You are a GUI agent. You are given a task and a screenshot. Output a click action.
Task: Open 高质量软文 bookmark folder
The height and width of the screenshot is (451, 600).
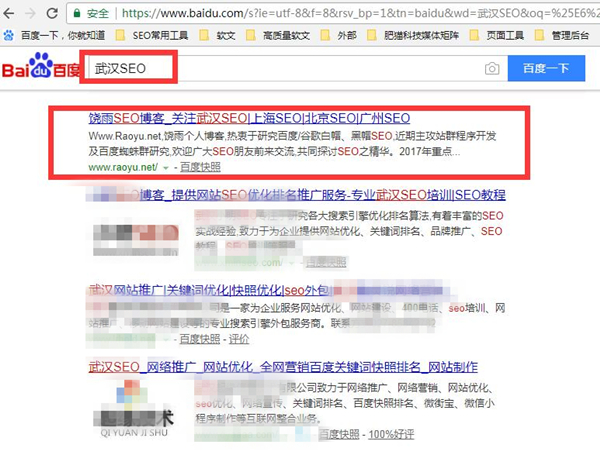pyautogui.click(x=278, y=36)
